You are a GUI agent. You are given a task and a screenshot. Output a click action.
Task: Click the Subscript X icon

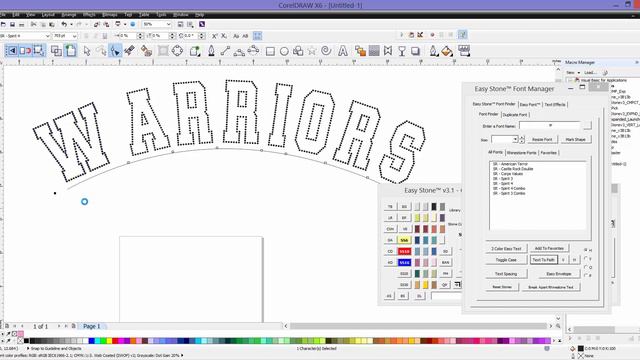(x=224, y=36)
